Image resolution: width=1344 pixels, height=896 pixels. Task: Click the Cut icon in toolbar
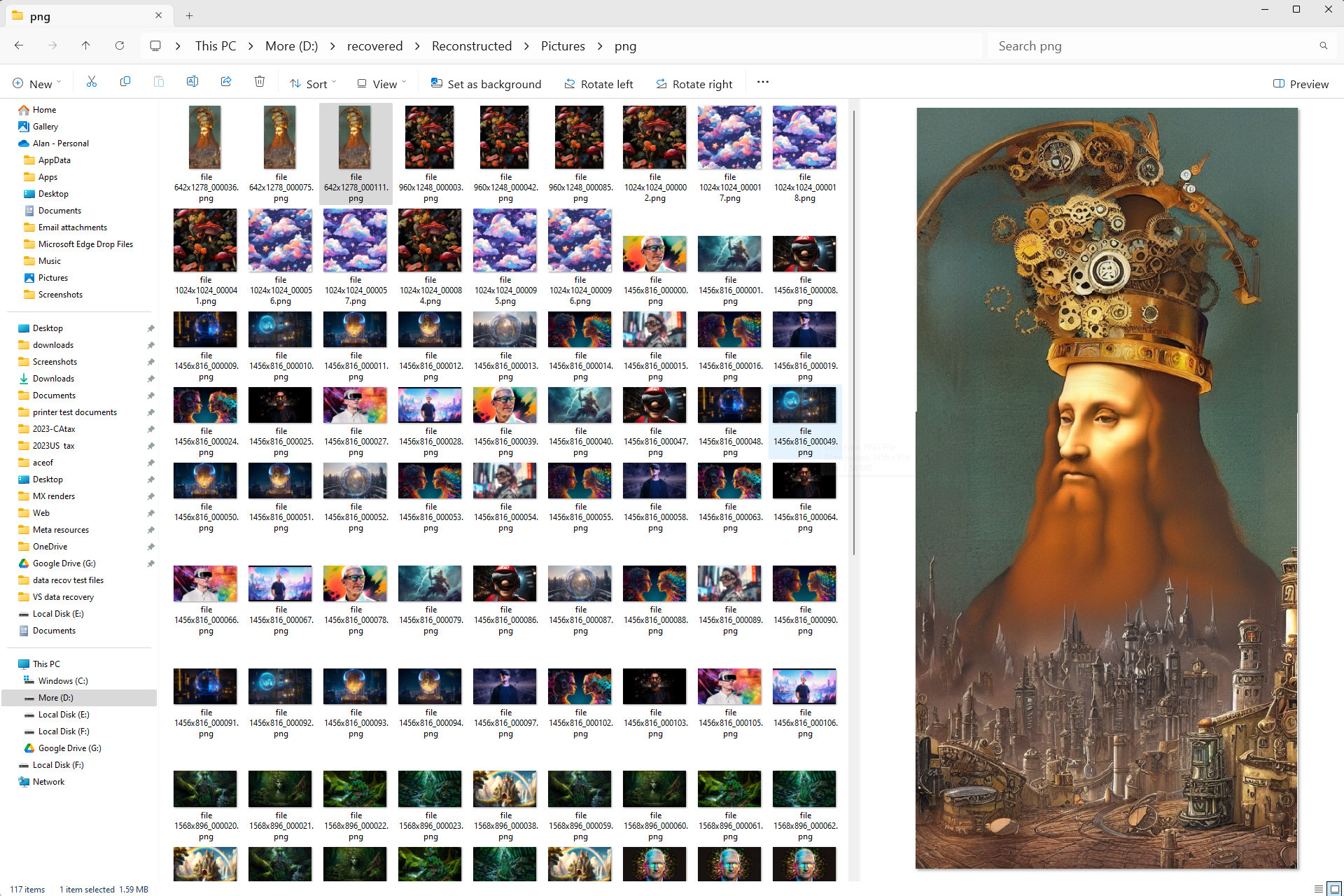coord(90,84)
